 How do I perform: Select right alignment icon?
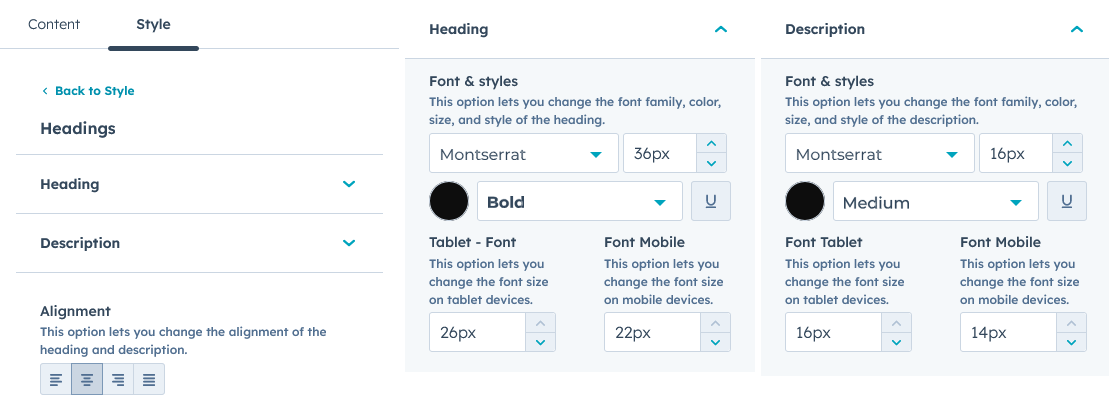pyautogui.click(x=118, y=380)
